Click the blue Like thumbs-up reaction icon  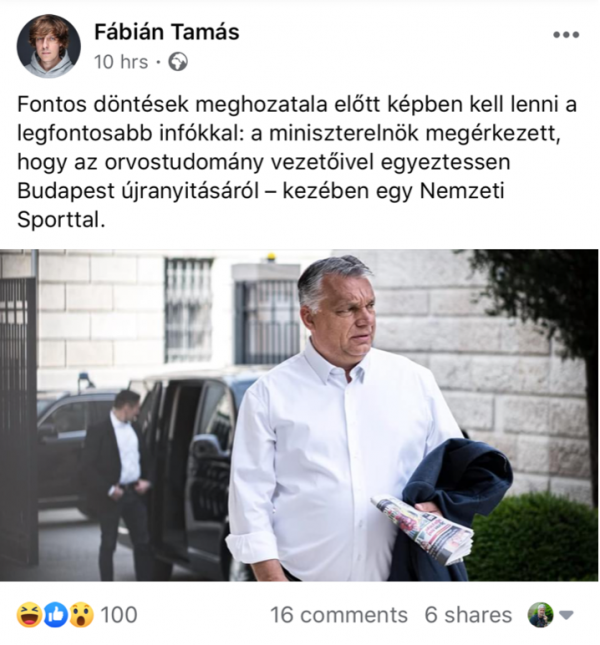tap(56, 615)
